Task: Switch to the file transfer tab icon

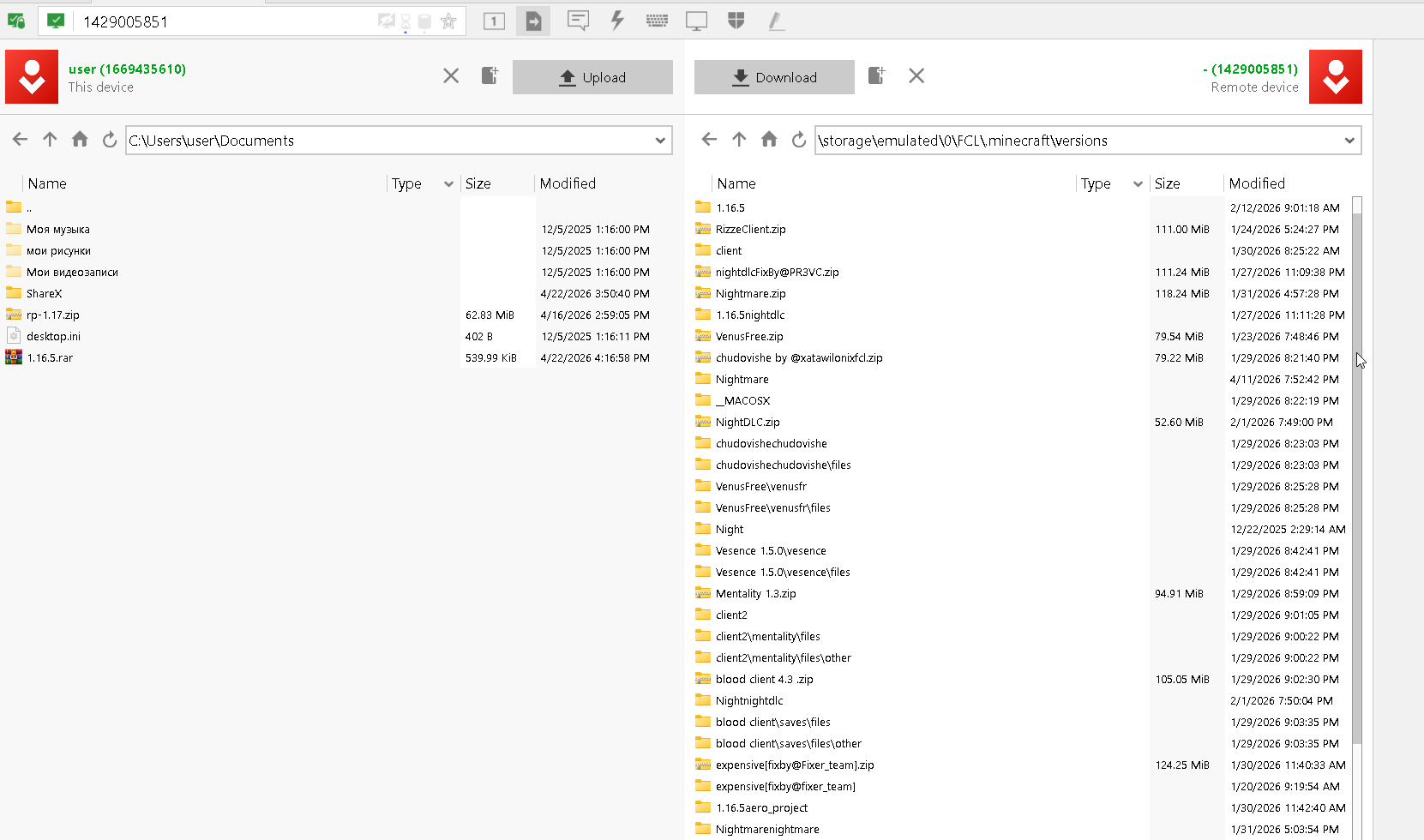Action: click(533, 21)
